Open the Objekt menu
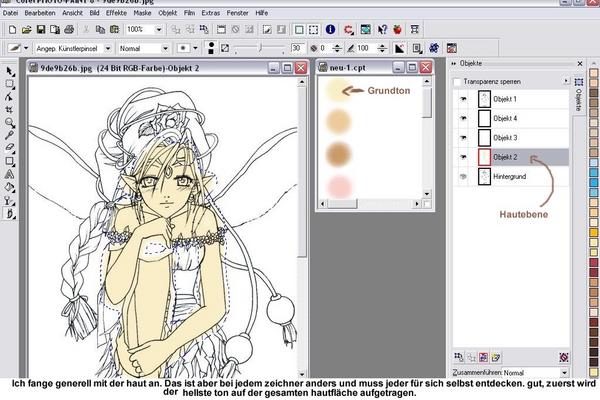 (x=168, y=13)
